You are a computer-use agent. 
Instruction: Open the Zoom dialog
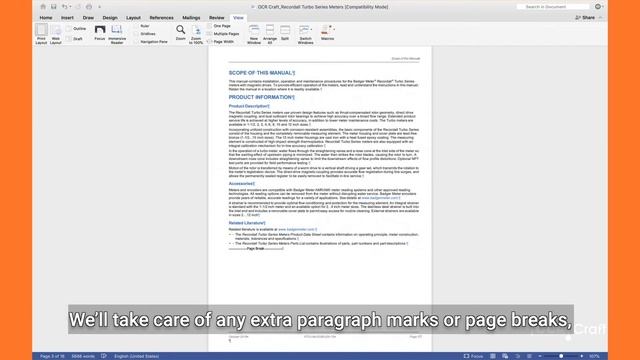click(180, 32)
